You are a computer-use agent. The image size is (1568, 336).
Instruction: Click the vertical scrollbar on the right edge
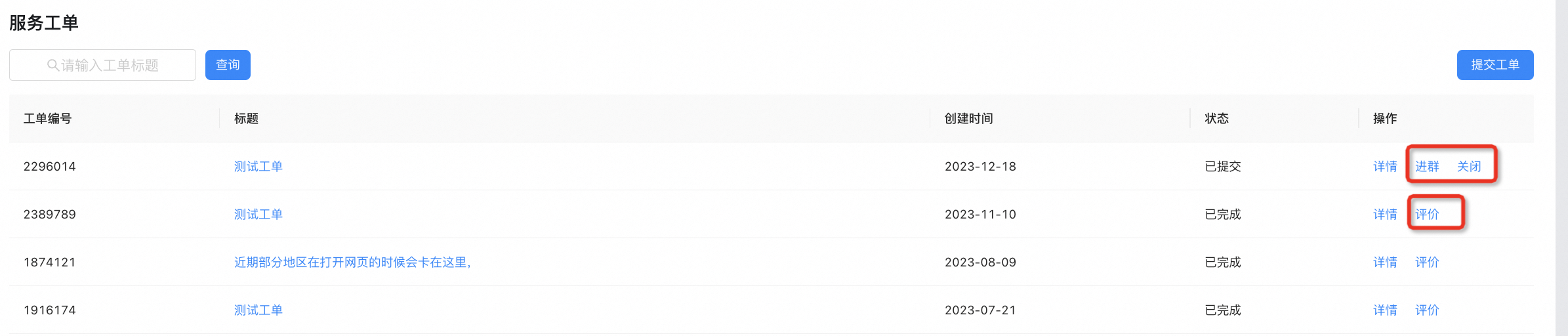pyautogui.click(x=1561, y=168)
